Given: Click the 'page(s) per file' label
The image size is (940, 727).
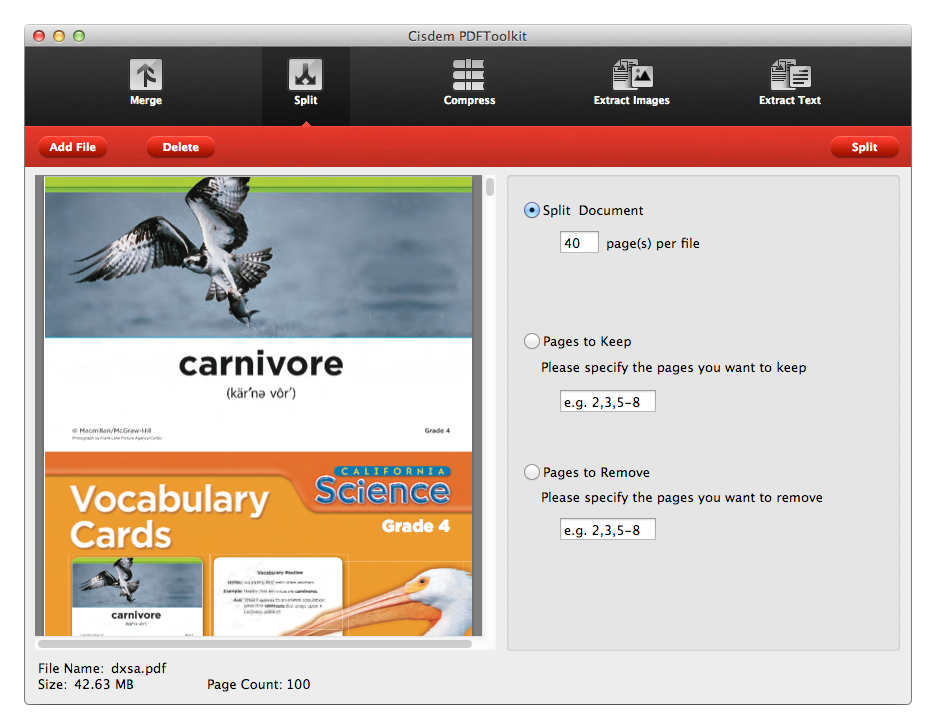Looking at the screenshot, I should click(652, 243).
